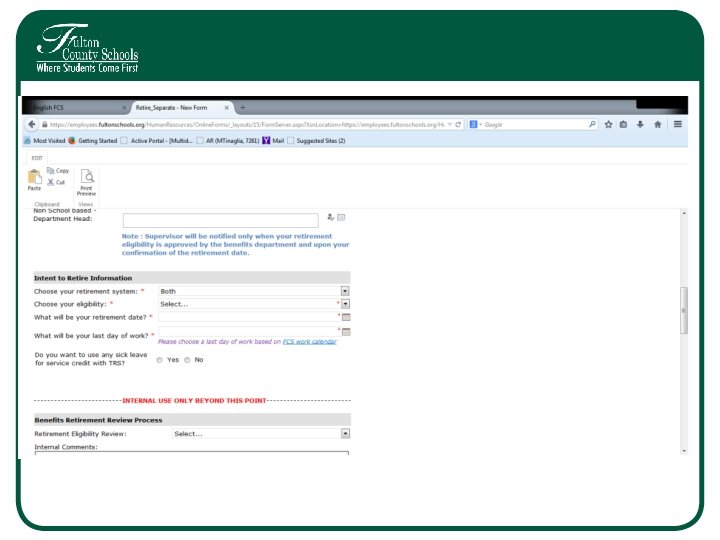
Task: Open calendar picker for last day of work
Action: 346,332
